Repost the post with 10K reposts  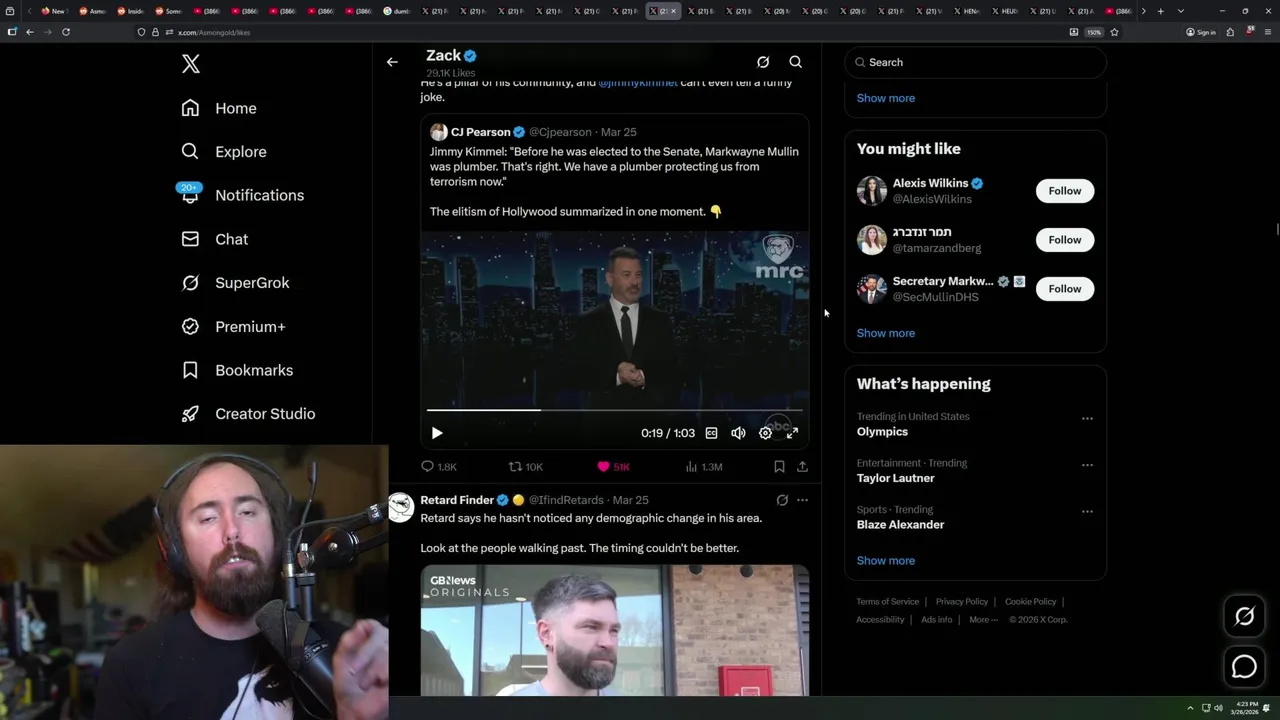point(526,467)
